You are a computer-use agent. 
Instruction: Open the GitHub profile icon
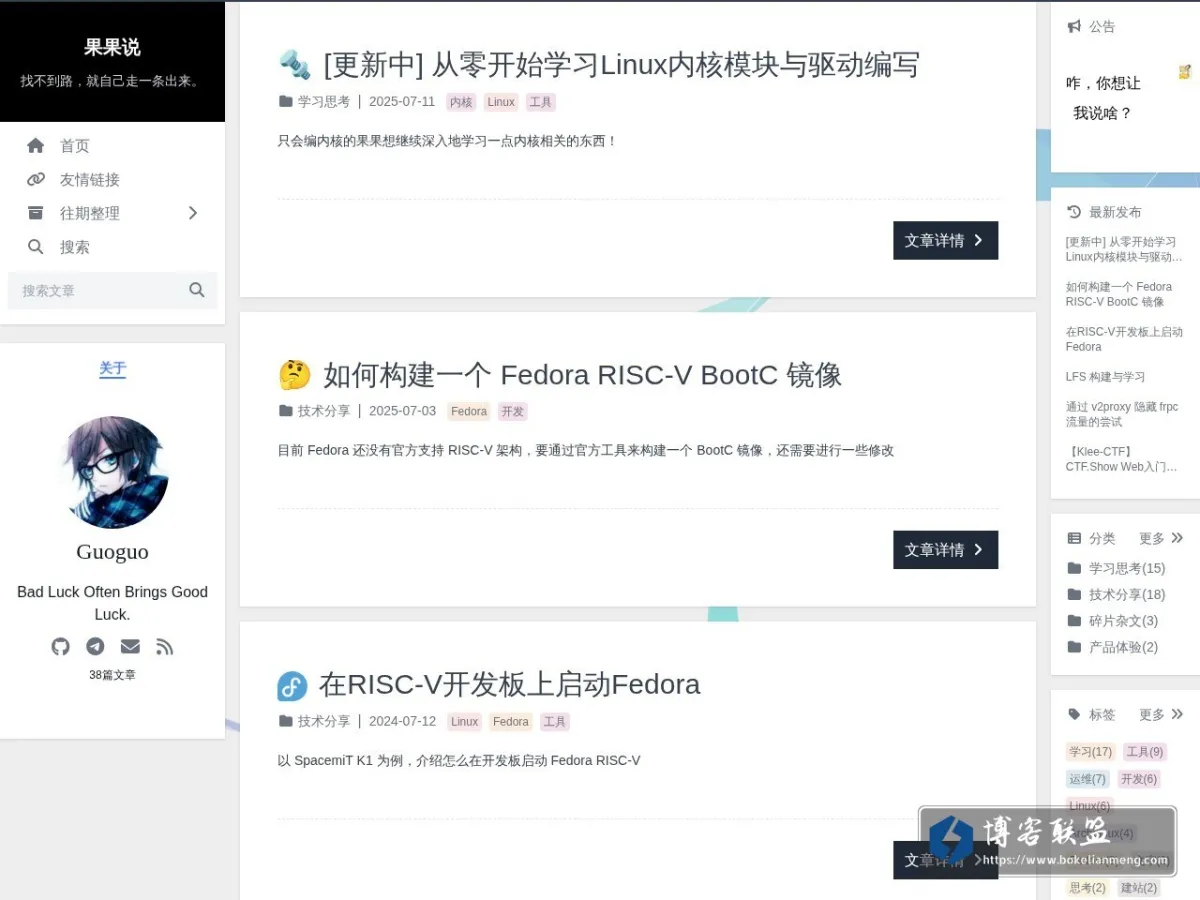coord(61,646)
